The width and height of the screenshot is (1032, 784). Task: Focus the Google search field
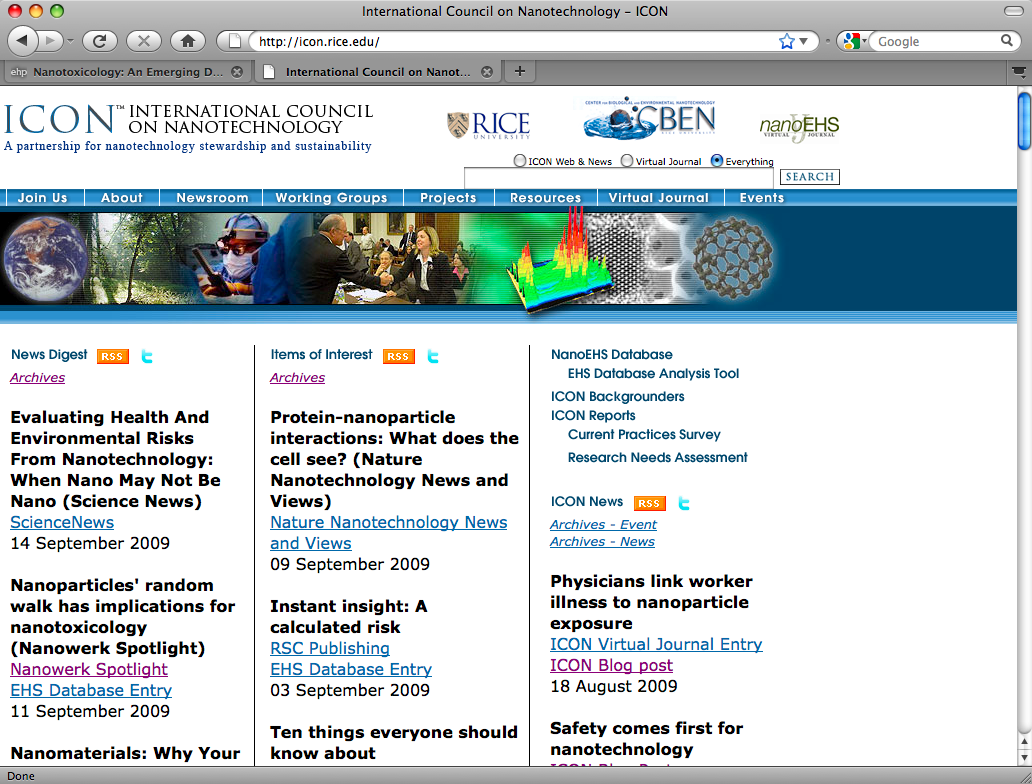[936, 41]
